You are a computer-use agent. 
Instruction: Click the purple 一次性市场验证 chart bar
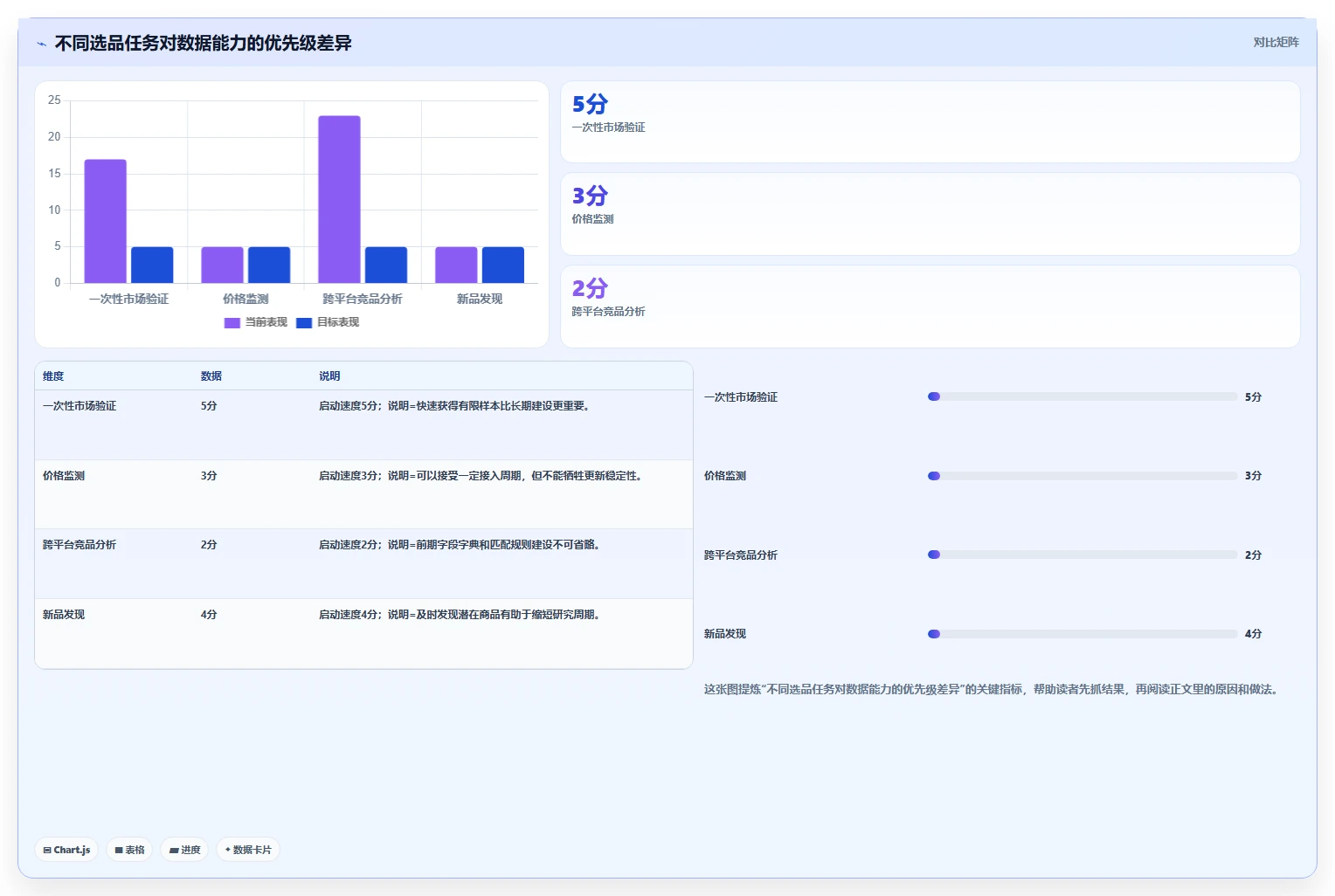pos(106,221)
